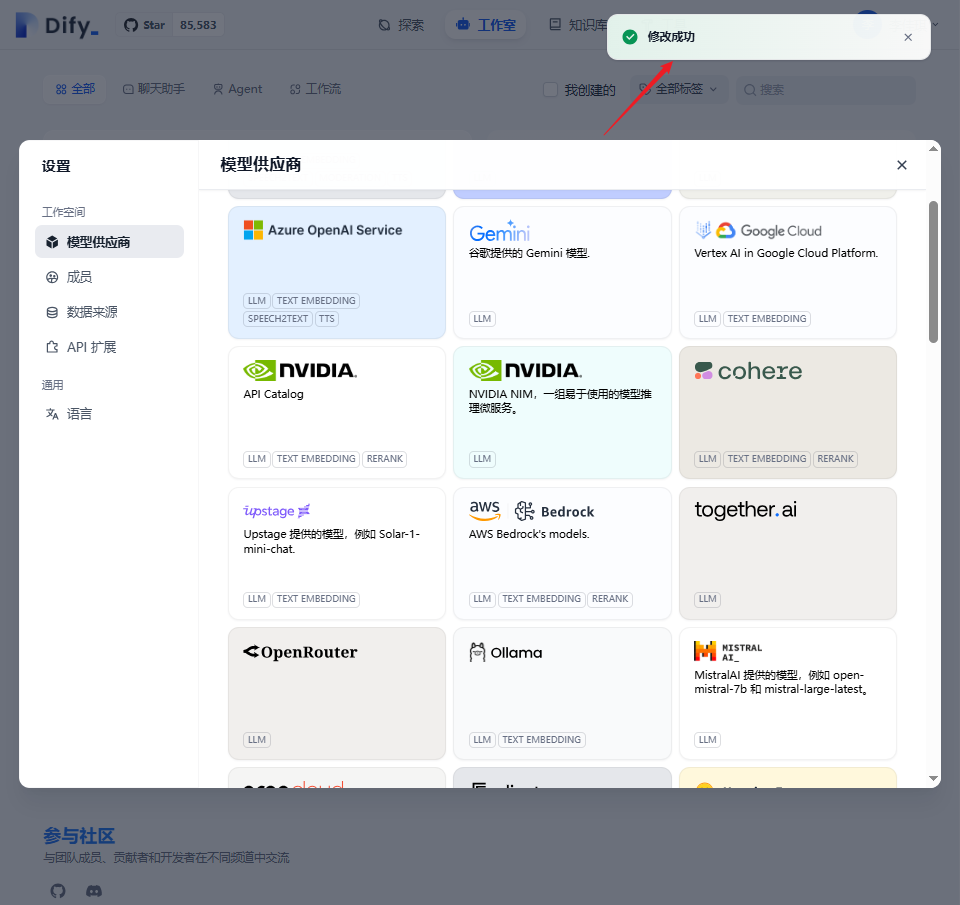Select the Agent filter tab
The height and width of the screenshot is (905, 960).
coord(238,89)
